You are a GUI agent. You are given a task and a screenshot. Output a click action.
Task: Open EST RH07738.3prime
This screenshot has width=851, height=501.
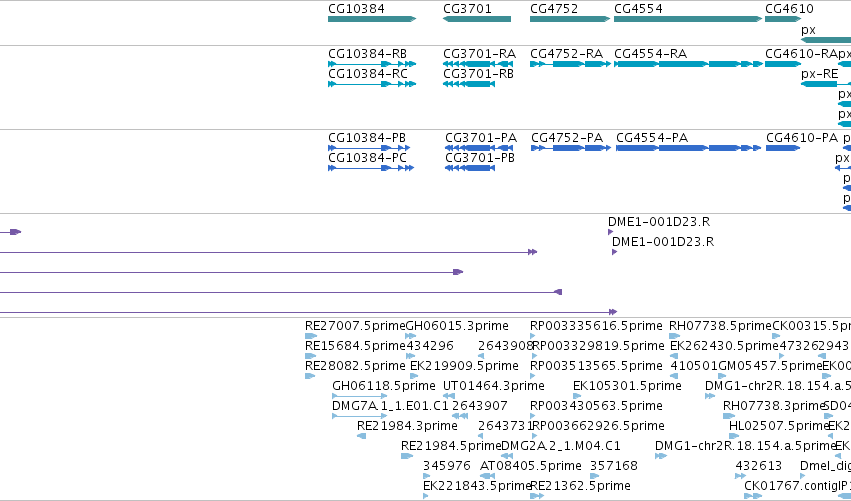[774, 406]
